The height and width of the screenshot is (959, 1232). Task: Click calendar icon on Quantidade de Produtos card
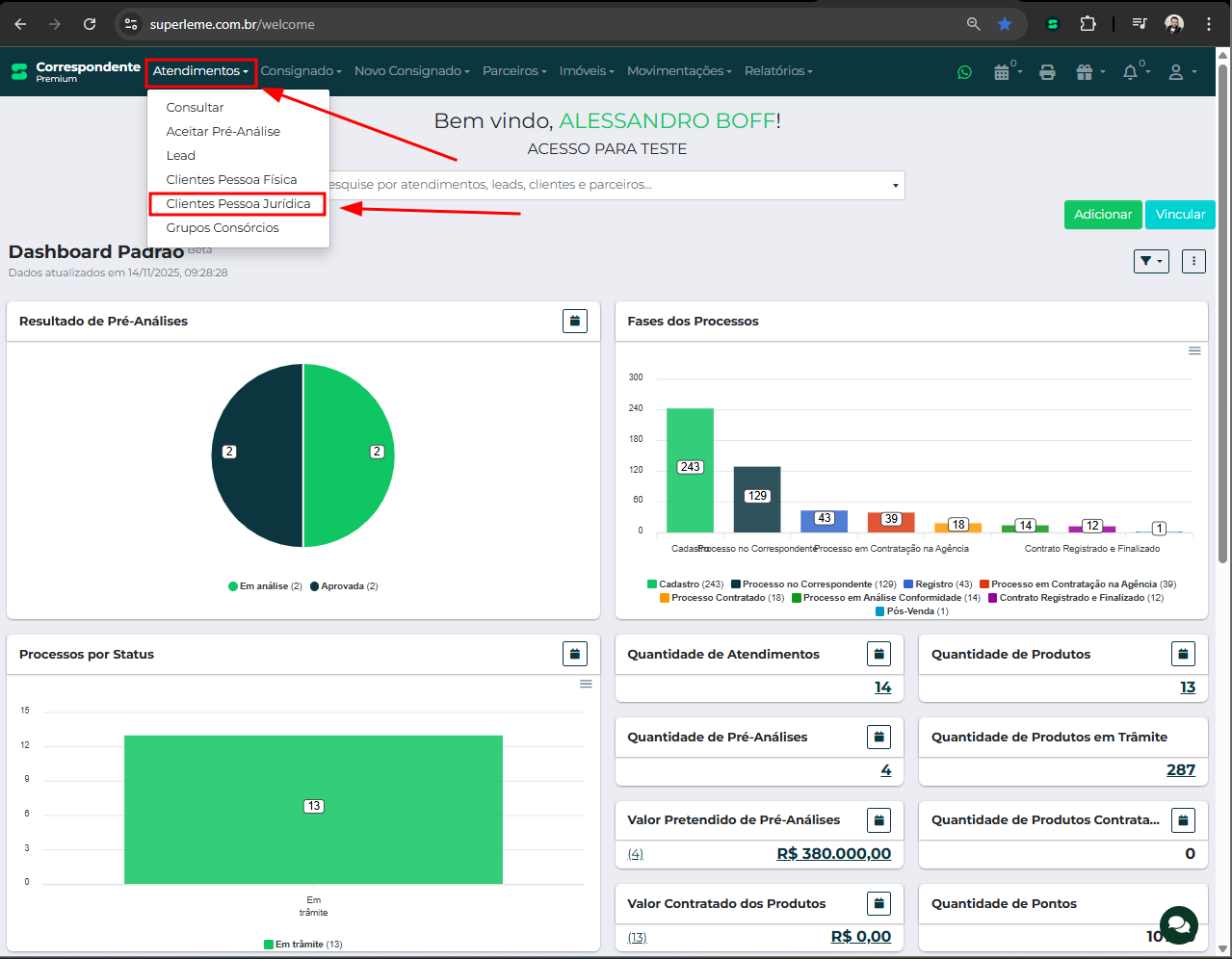click(1183, 655)
